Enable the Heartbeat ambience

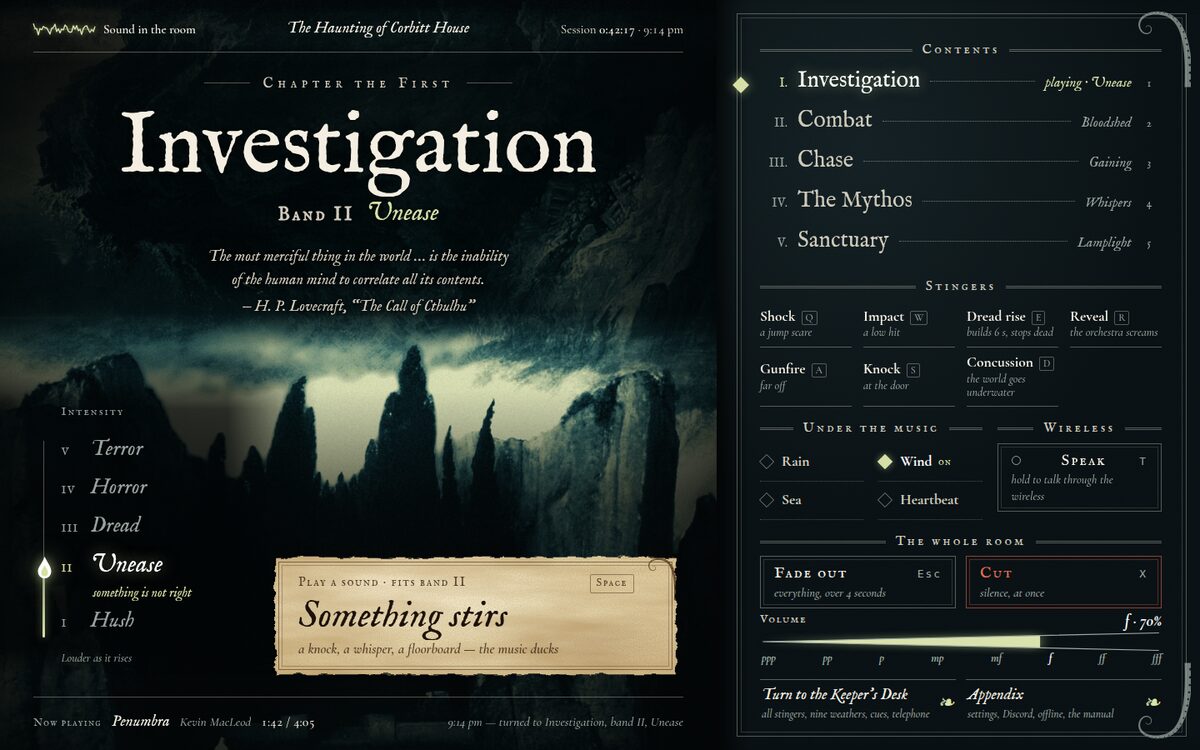click(x=929, y=500)
